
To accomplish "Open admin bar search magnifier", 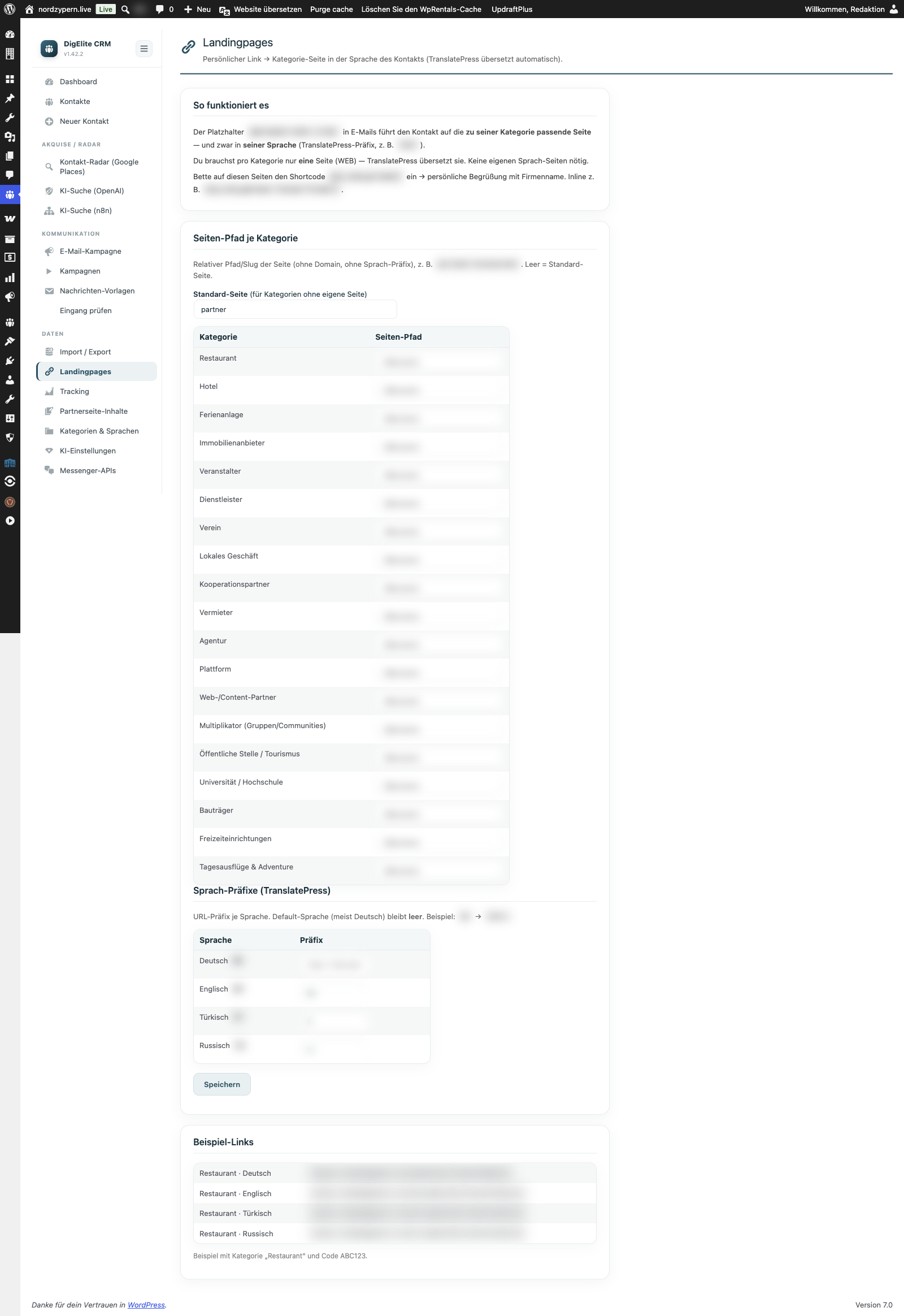I will coord(125,9).
